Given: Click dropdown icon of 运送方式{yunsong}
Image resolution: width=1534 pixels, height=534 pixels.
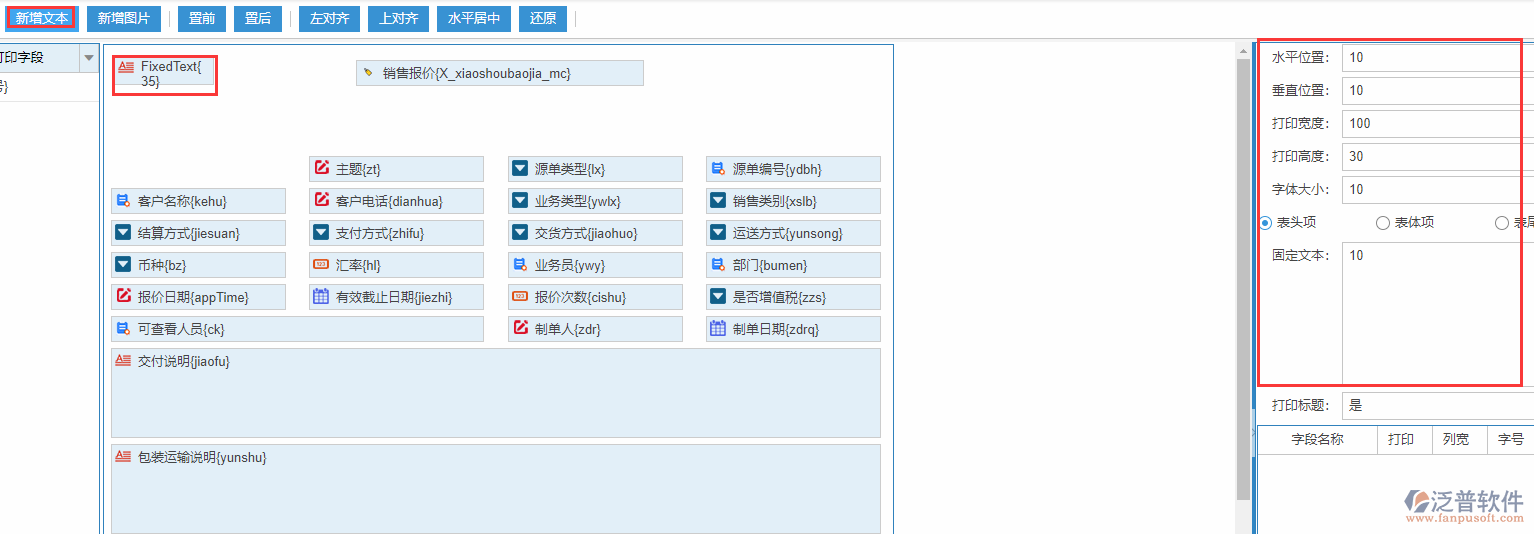Looking at the screenshot, I should click(718, 232).
